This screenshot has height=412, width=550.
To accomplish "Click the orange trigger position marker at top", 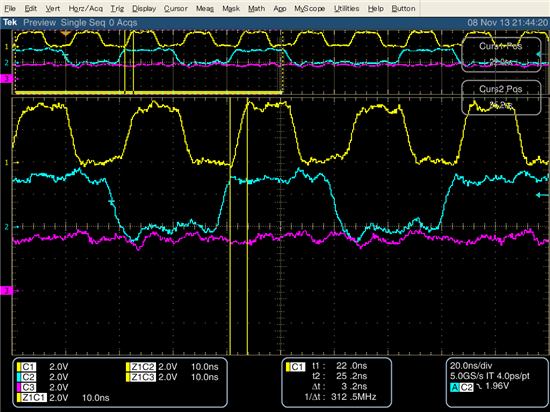I will (x=66, y=33).
